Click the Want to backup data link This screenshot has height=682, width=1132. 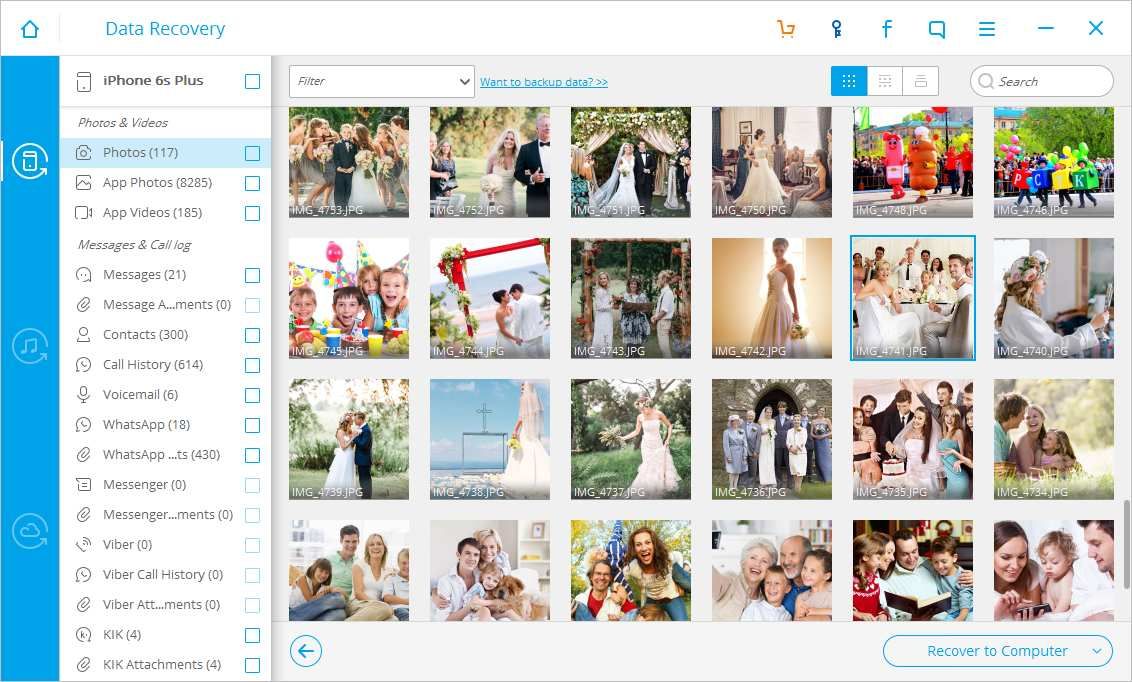[x=544, y=82]
